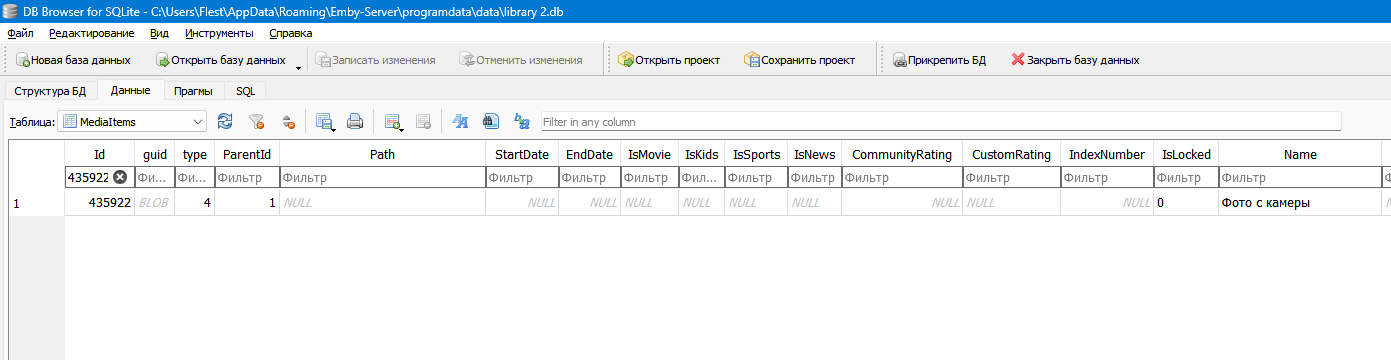The height and width of the screenshot is (360, 1391).
Task: Click the Path column filter field
Action: point(382,178)
